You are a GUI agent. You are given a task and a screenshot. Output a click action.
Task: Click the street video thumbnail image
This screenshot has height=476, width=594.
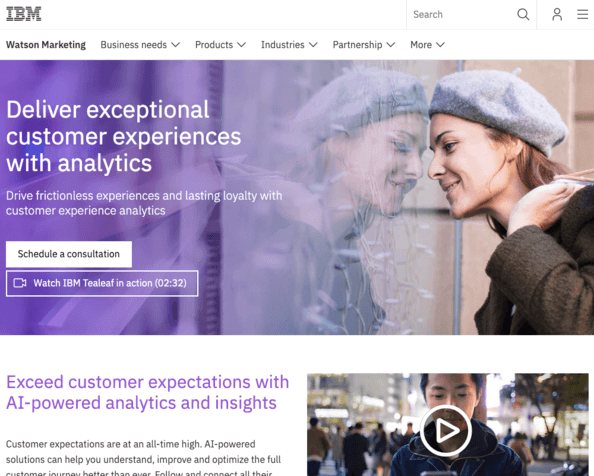pos(448,424)
